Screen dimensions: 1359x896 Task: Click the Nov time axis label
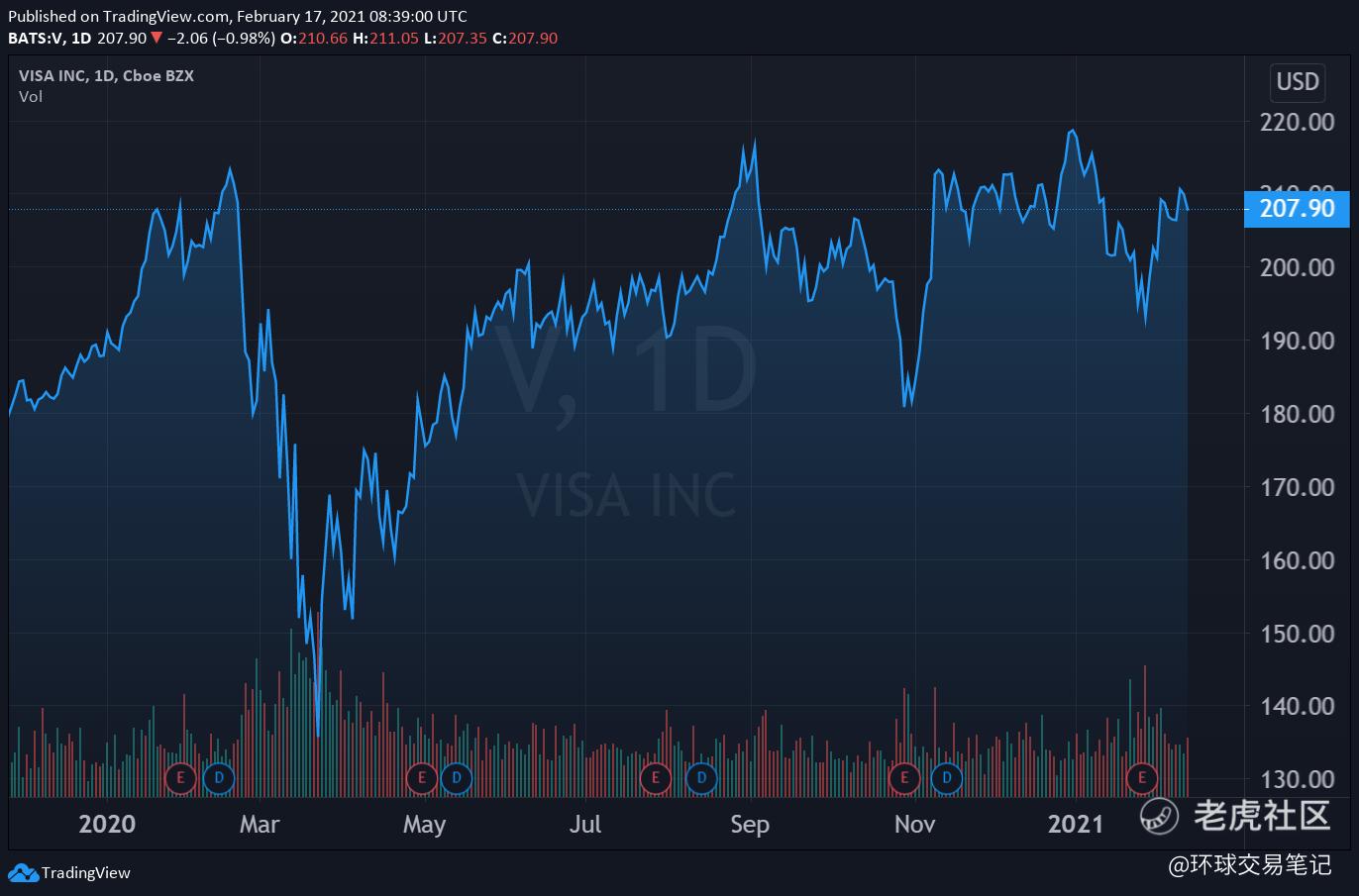pyautogui.click(x=914, y=824)
